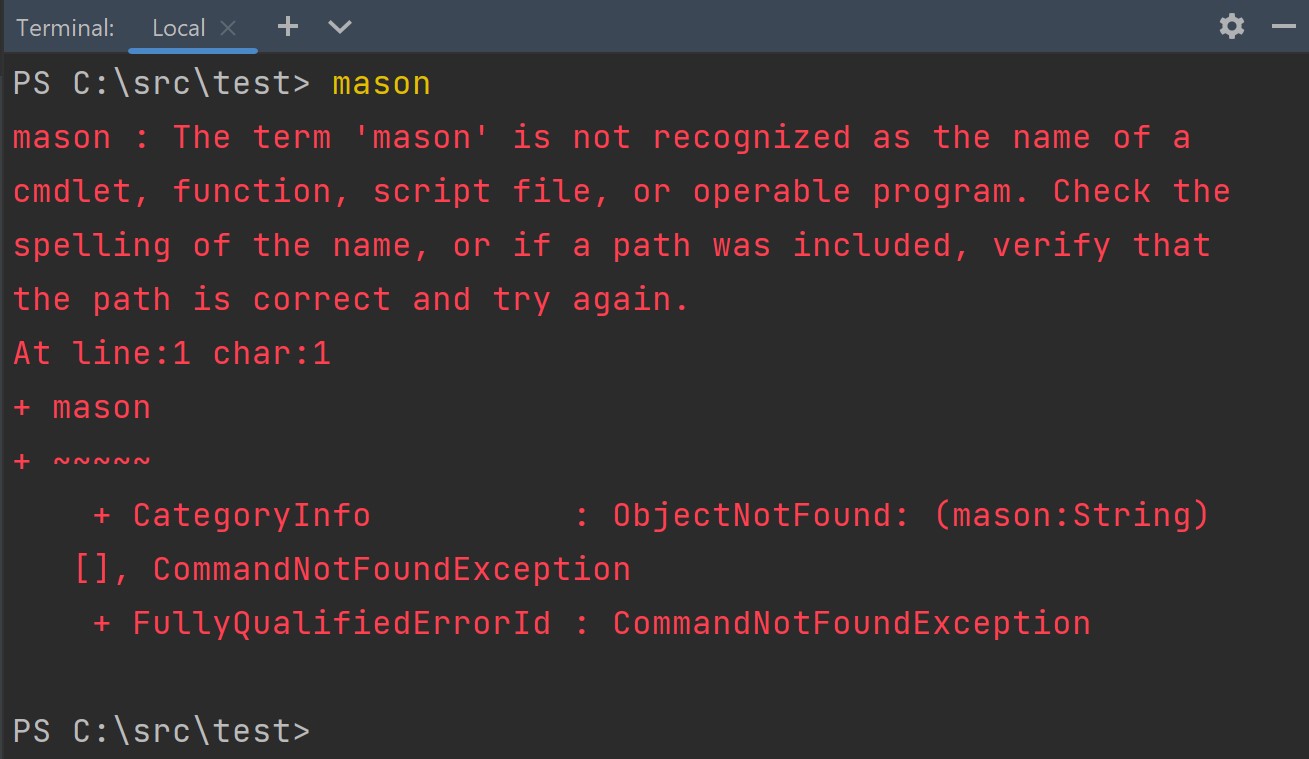Click the Terminal panel label
Screen dimensions: 1309x759
[x=64, y=28]
